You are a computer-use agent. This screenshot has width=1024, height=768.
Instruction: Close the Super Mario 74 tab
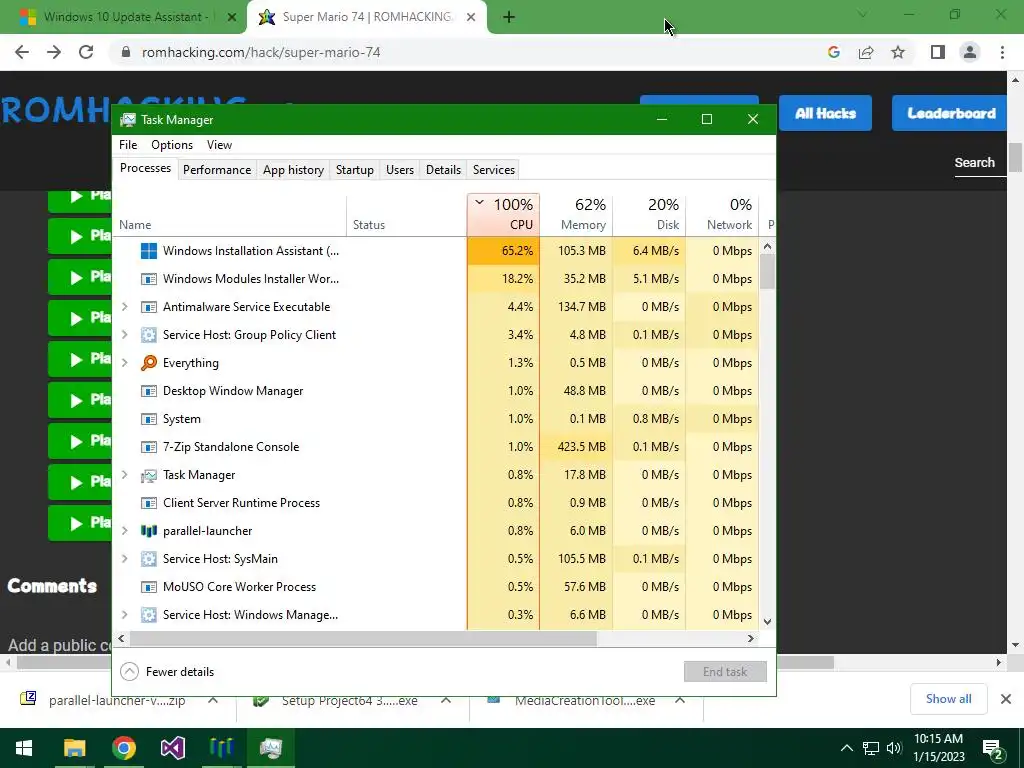[471, 17]
